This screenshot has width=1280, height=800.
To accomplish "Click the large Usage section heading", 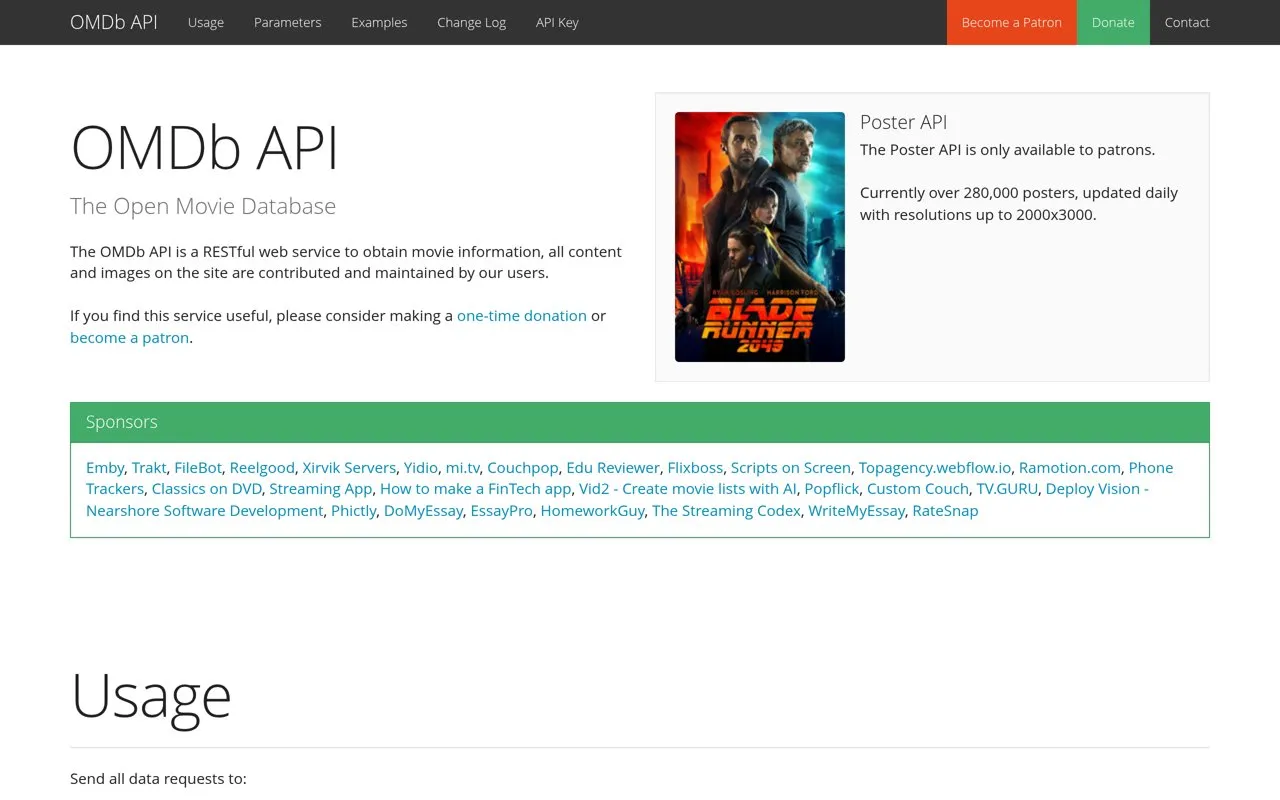I will pos(151,694).
